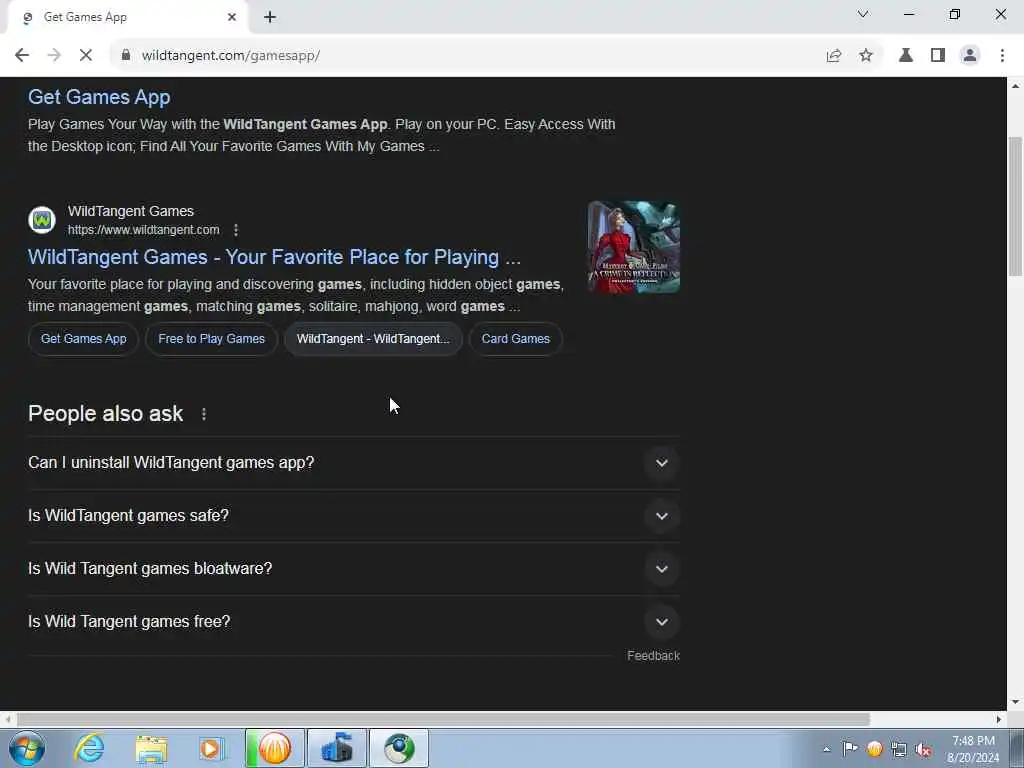
Task: Click Action Center flag tray icon
Action: (x=850, y=748)
